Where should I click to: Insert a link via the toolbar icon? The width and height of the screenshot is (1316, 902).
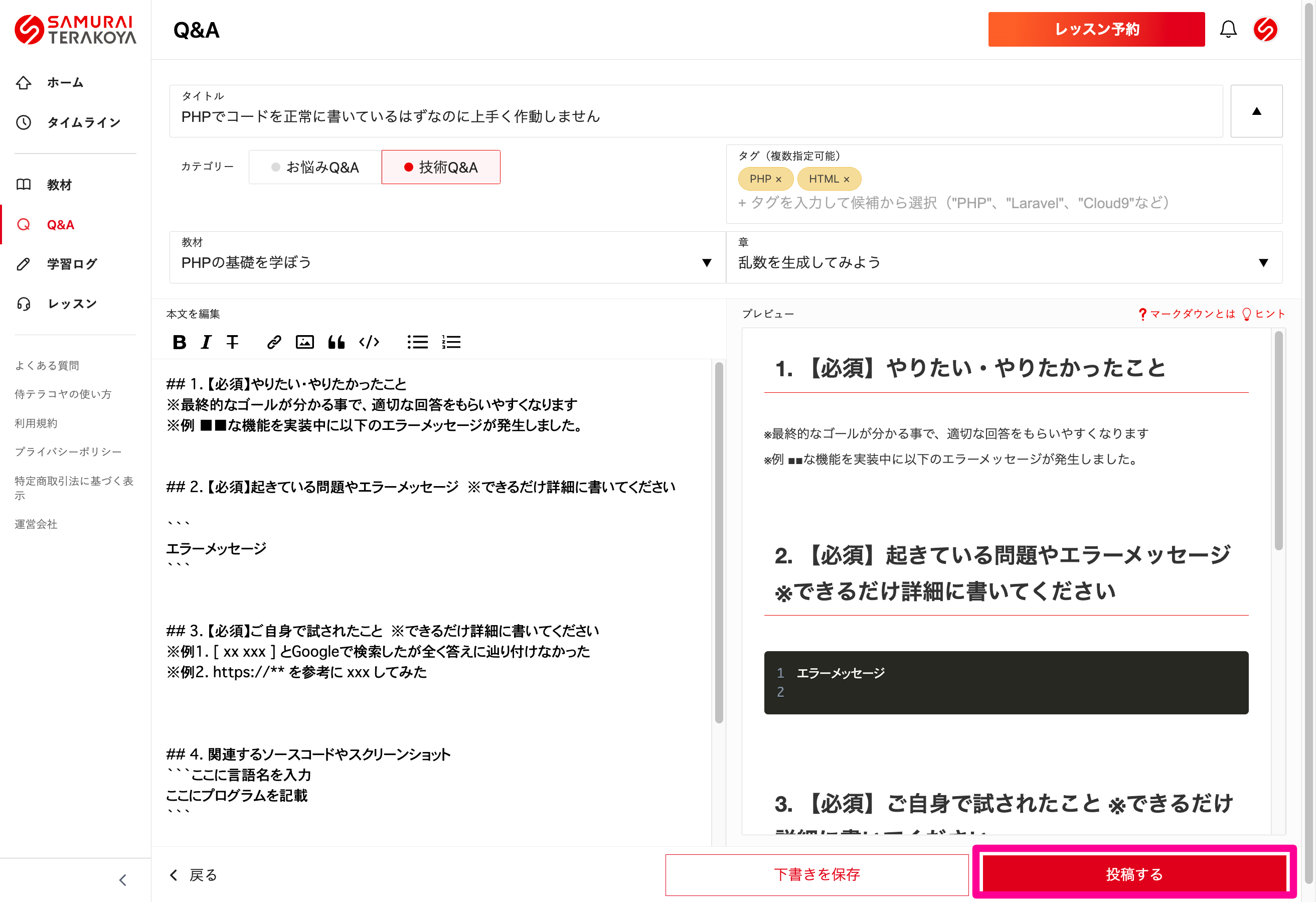274,342
